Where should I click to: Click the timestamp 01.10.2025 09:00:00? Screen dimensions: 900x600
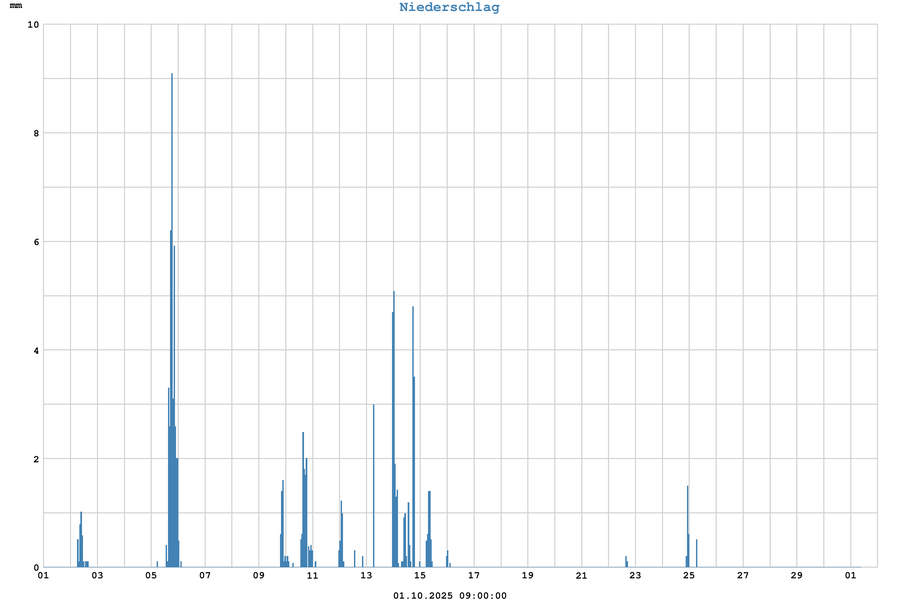point(449,595)
